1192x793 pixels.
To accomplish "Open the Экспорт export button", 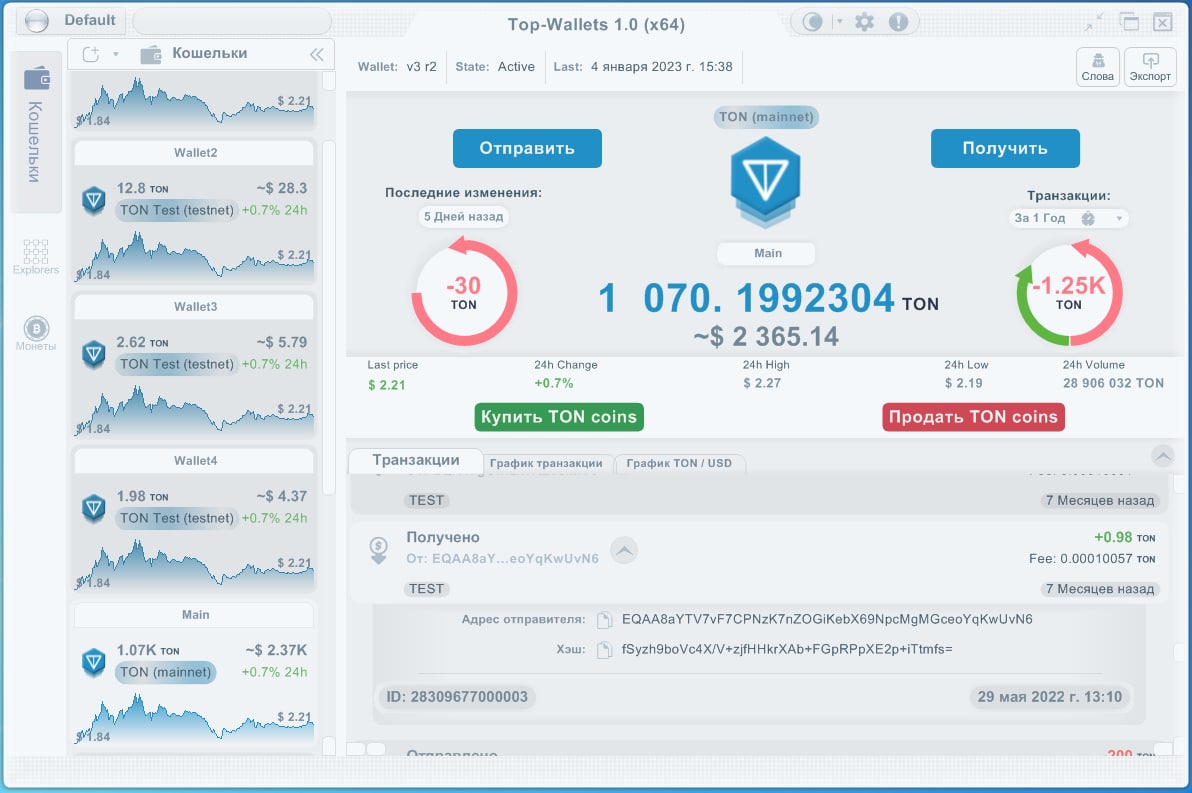I will tap(1150, 67).
